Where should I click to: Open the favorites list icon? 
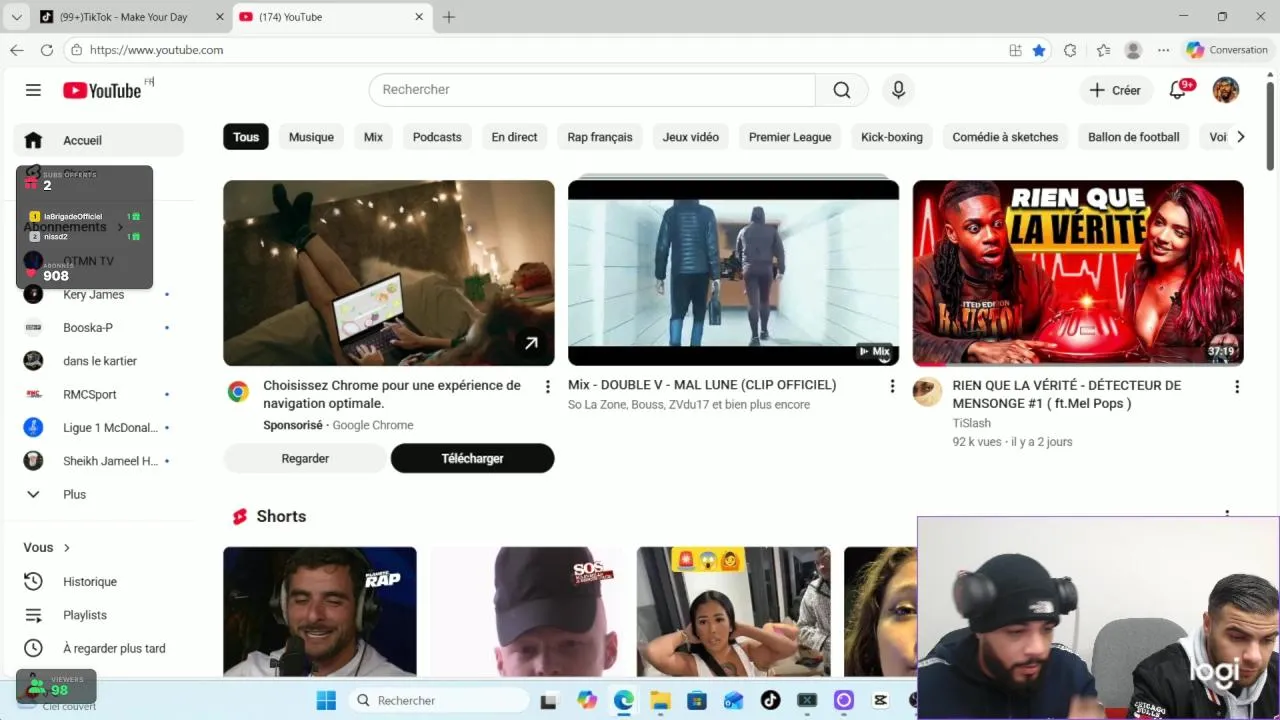pos(1103,50)
